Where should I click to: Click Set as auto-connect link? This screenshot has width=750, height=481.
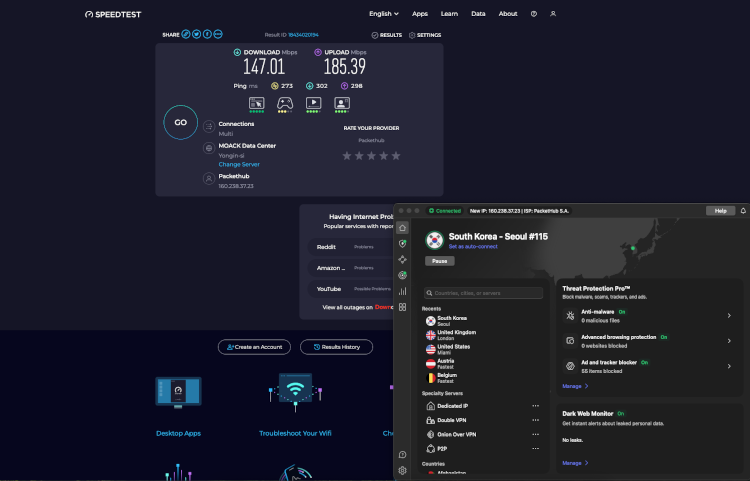pos(473,247)
